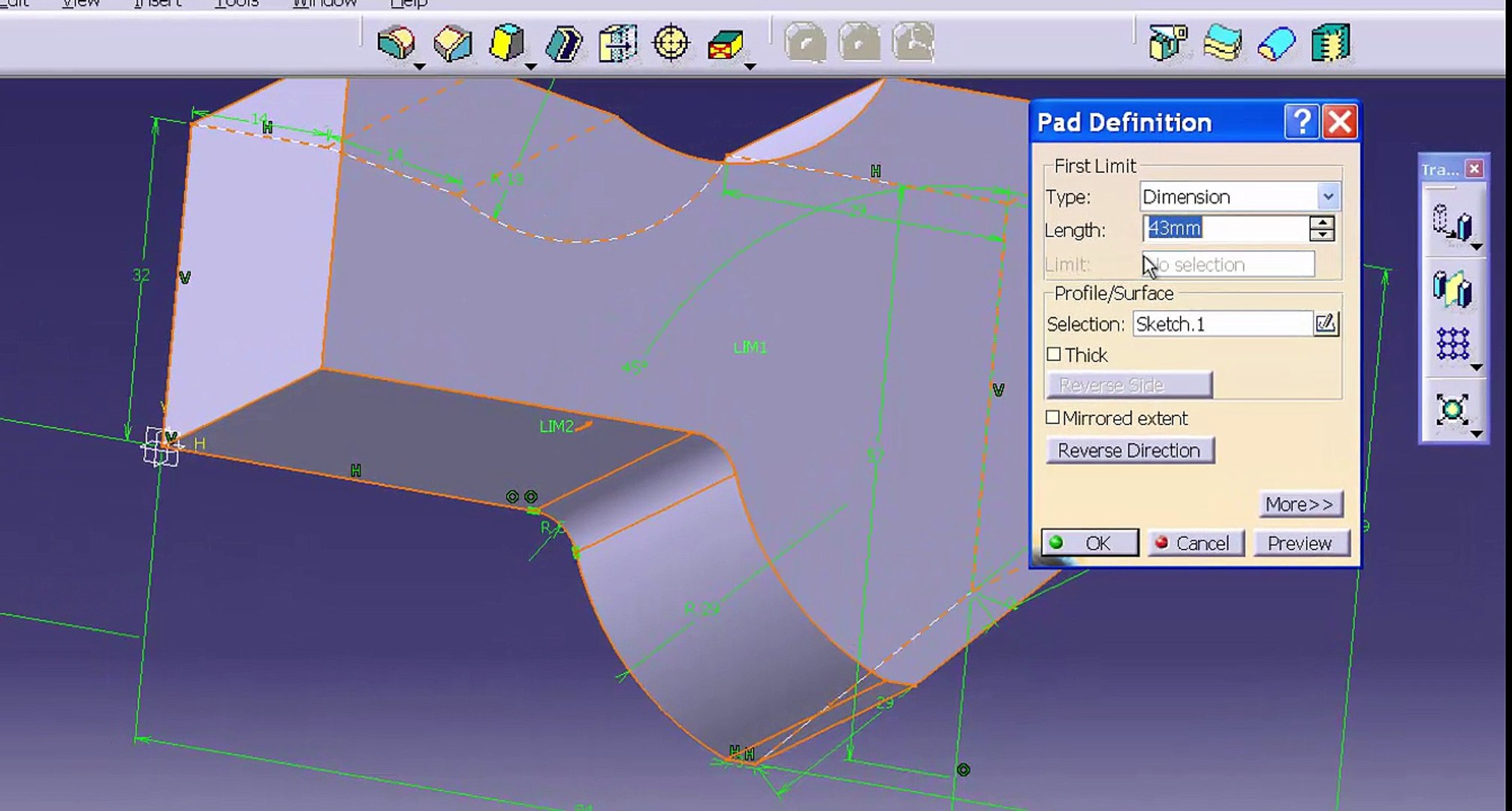Choose the Shell tool icon
This screenshot has height=811, width=1512.
563,43
